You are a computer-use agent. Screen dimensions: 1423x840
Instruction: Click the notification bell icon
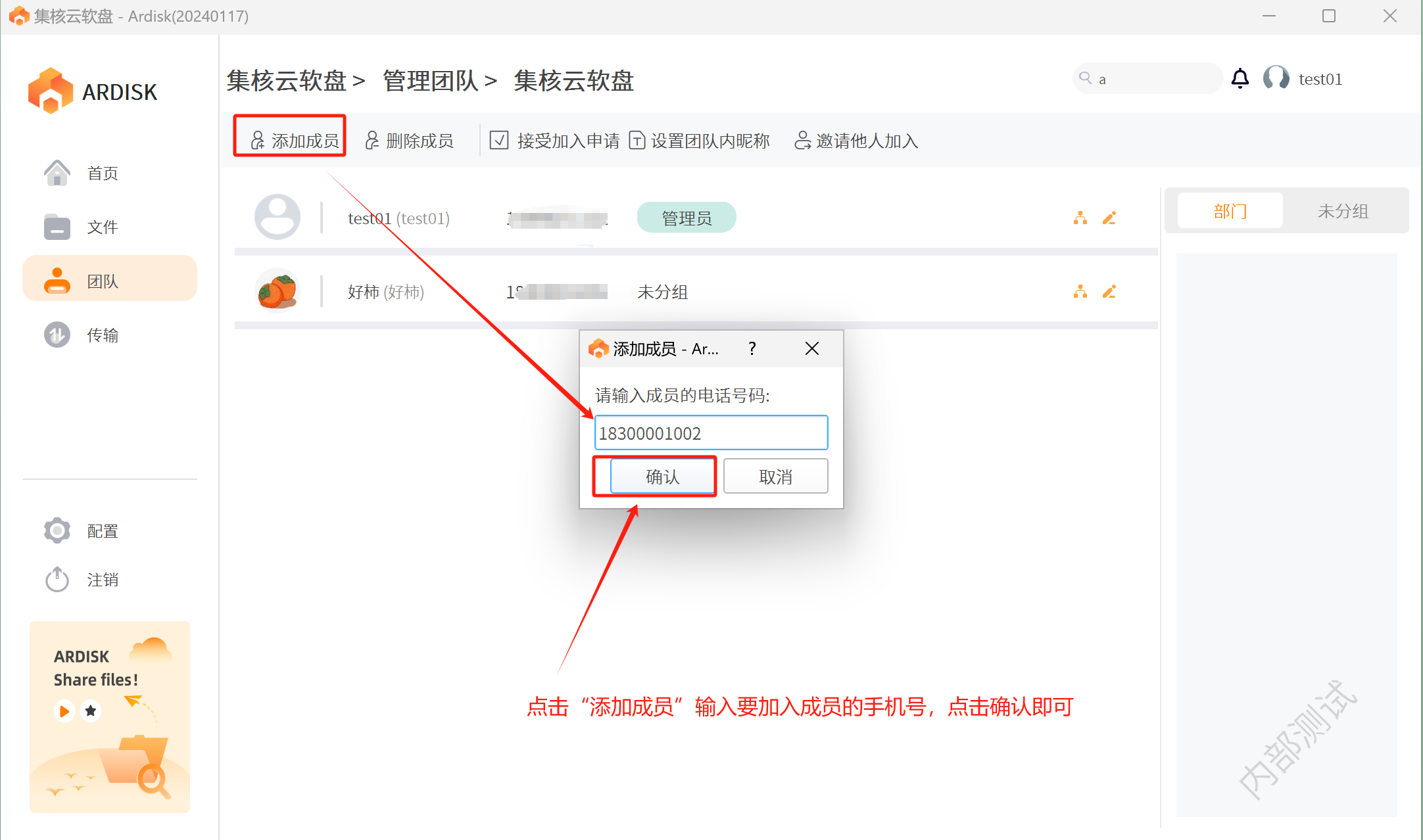click(1240, 79)
